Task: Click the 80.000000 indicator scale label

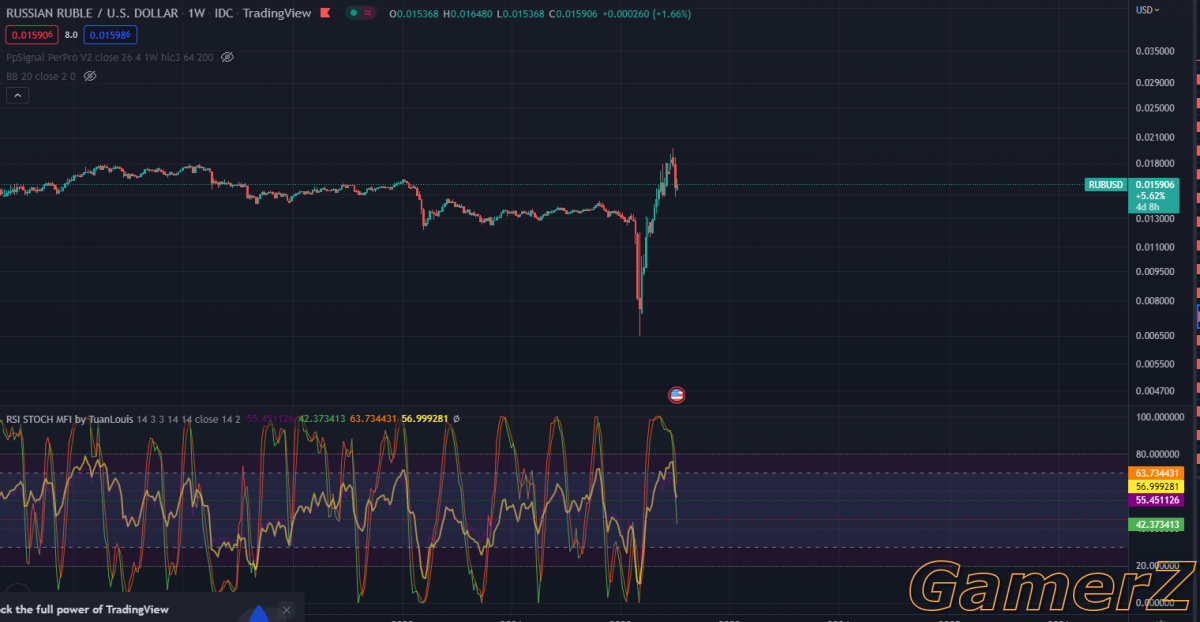Action: tap(1156, 454)
